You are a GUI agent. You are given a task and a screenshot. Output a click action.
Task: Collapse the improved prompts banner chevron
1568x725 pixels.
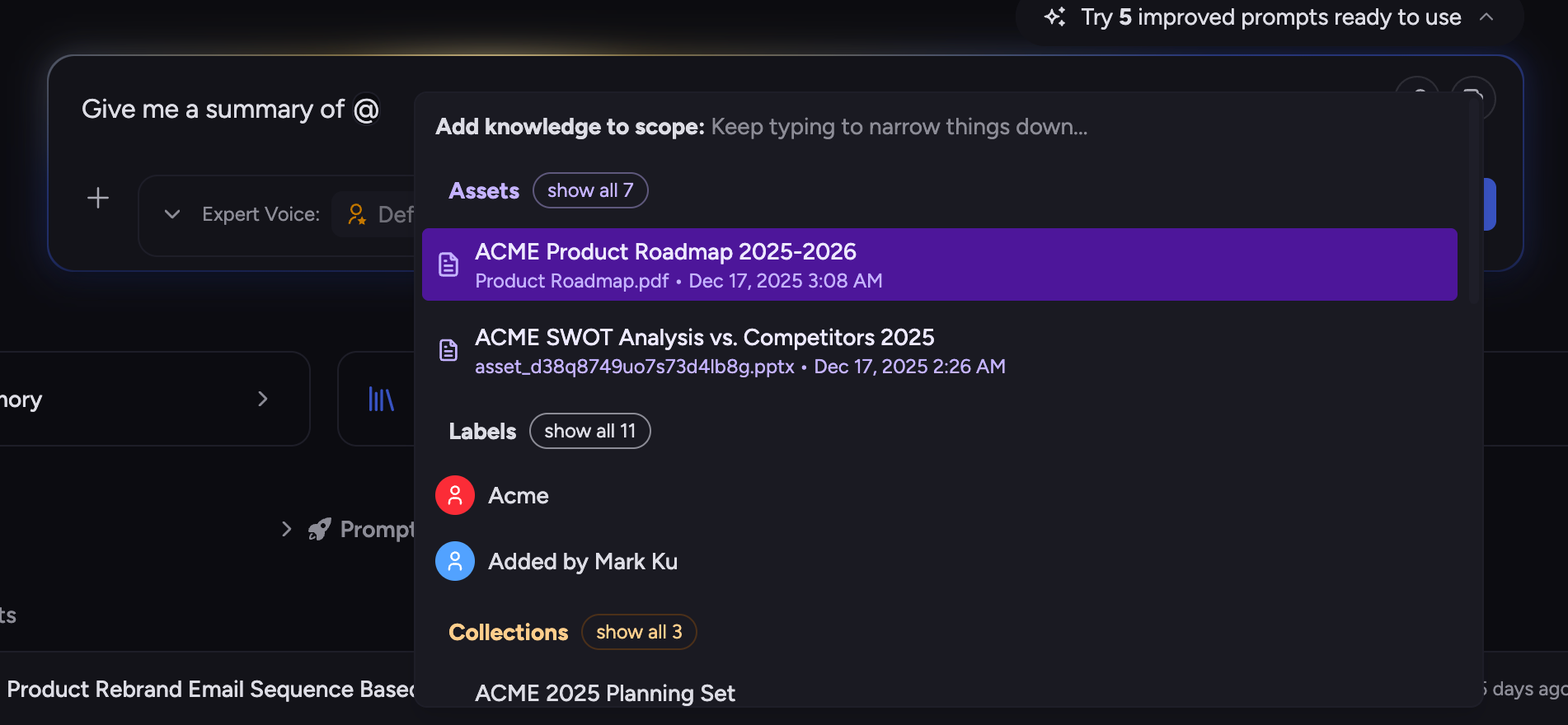click(1486, 16)
